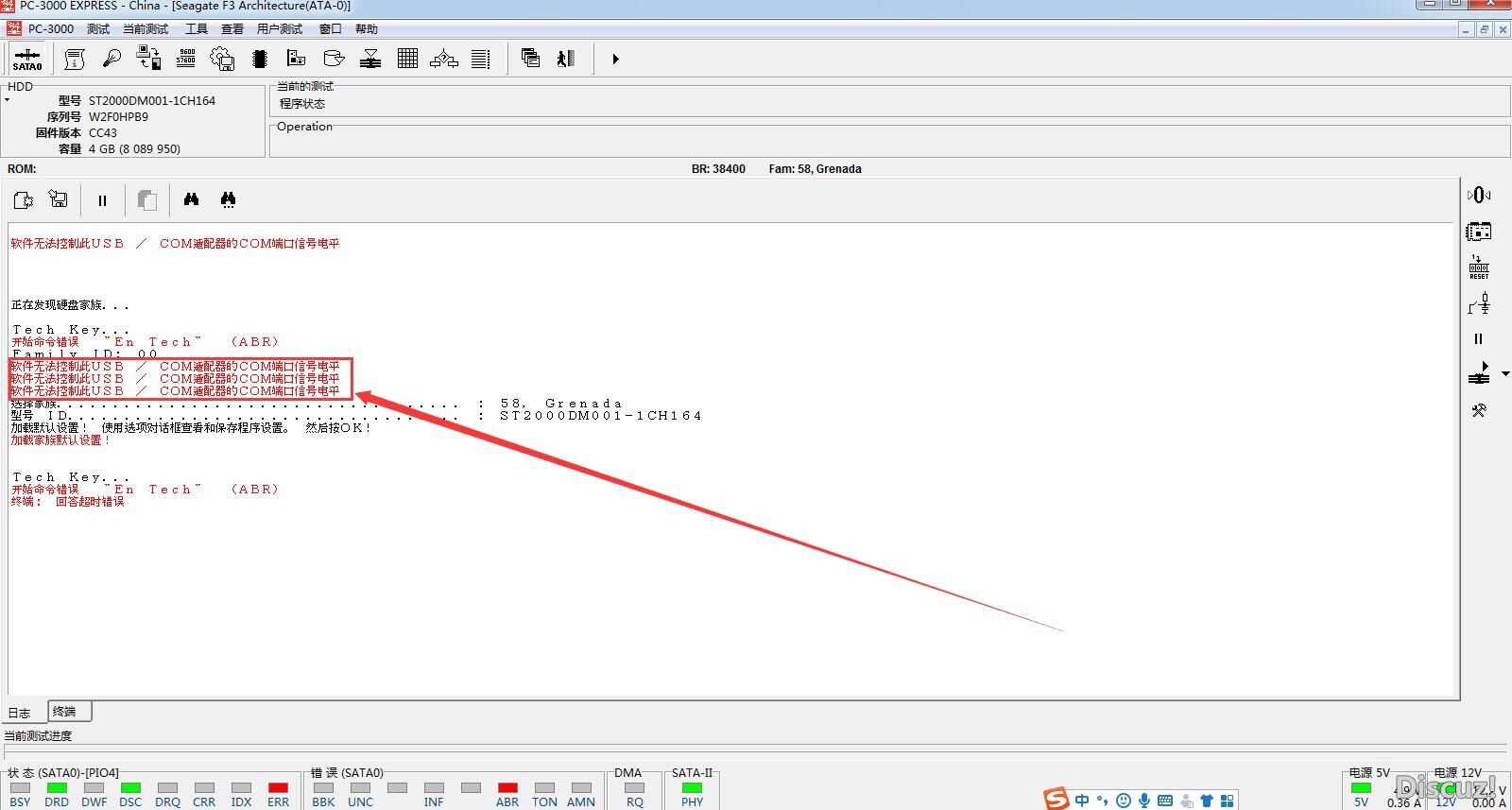Click the ERR status indicator
Screen dimensions: 1512x810
point(278,788)
